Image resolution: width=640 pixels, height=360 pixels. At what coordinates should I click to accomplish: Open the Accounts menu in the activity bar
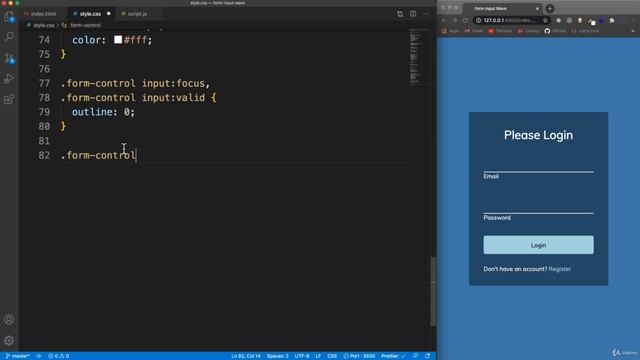pos(9,320)
